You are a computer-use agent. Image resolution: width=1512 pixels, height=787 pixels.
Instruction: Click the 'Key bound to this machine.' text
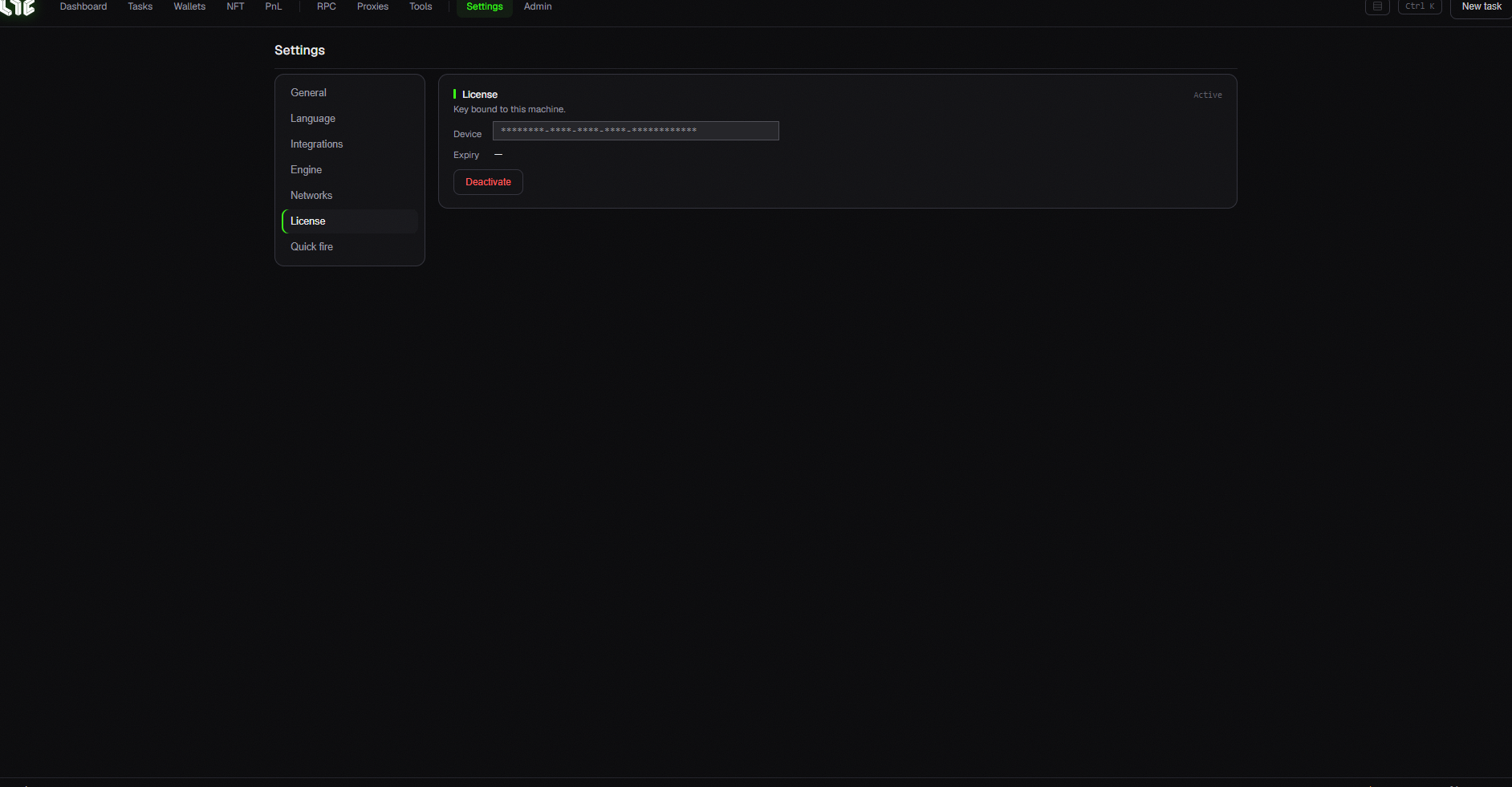pos(510,110)
